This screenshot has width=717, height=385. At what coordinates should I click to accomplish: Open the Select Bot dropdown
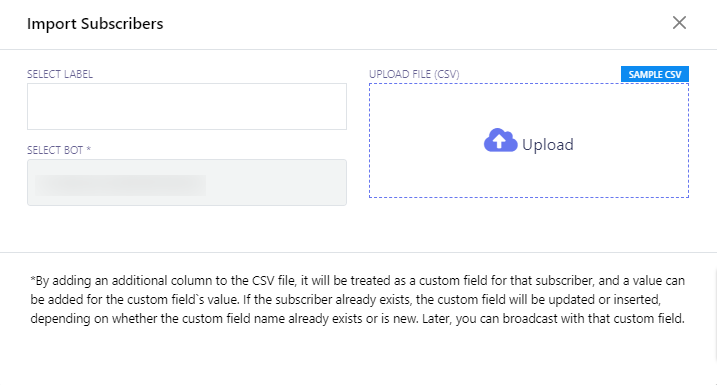point(187,182)
